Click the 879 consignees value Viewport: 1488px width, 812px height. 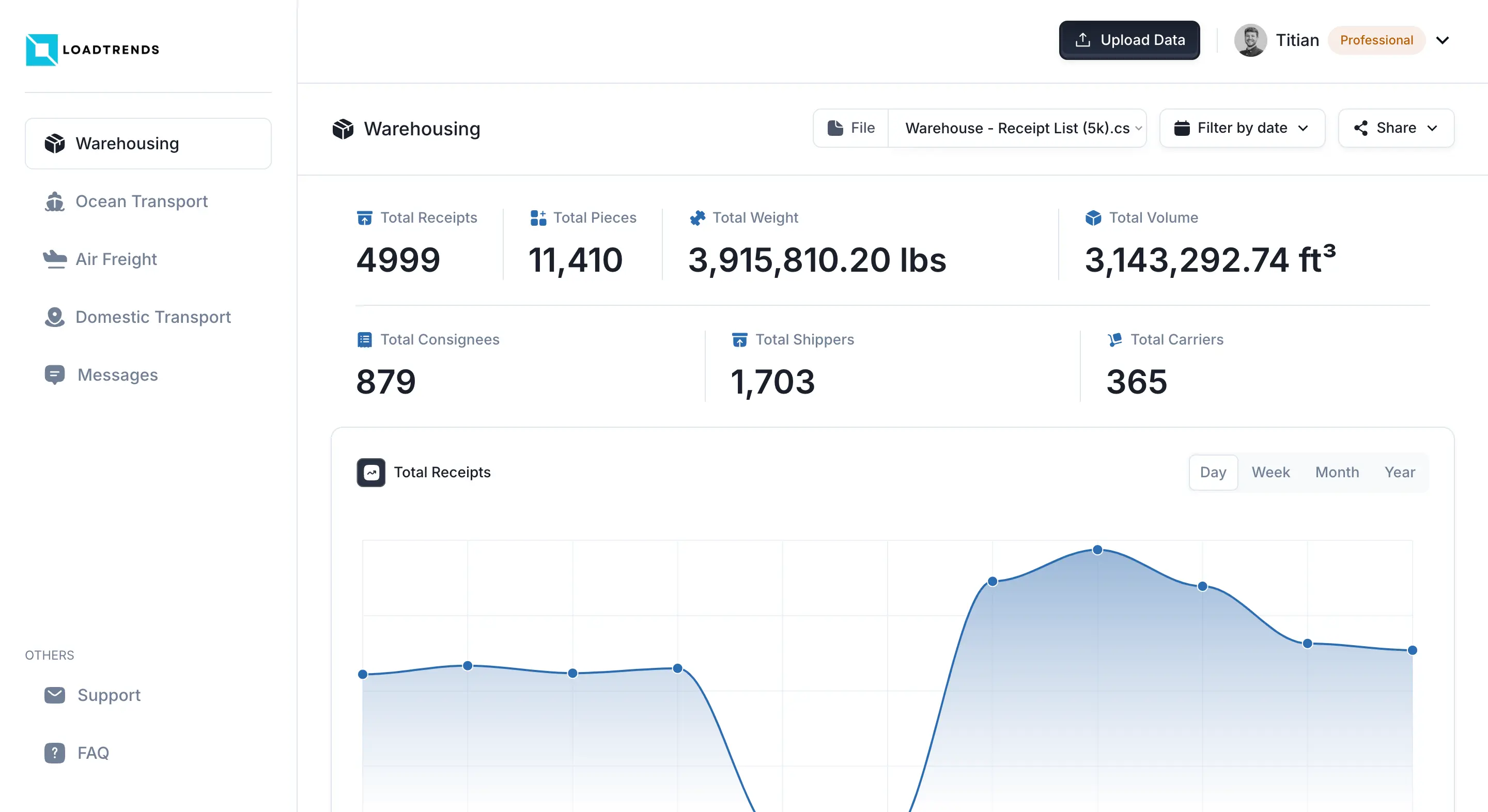click(386, 382)
